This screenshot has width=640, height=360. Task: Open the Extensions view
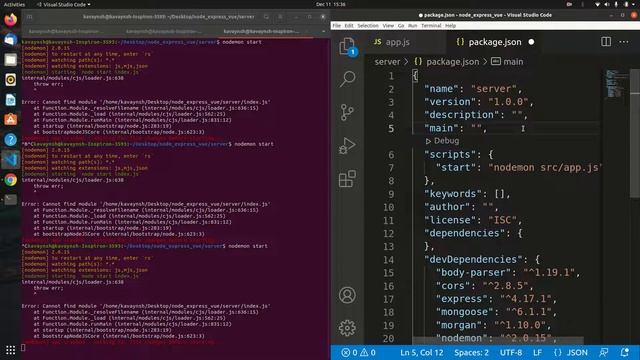tap(347, 179)
